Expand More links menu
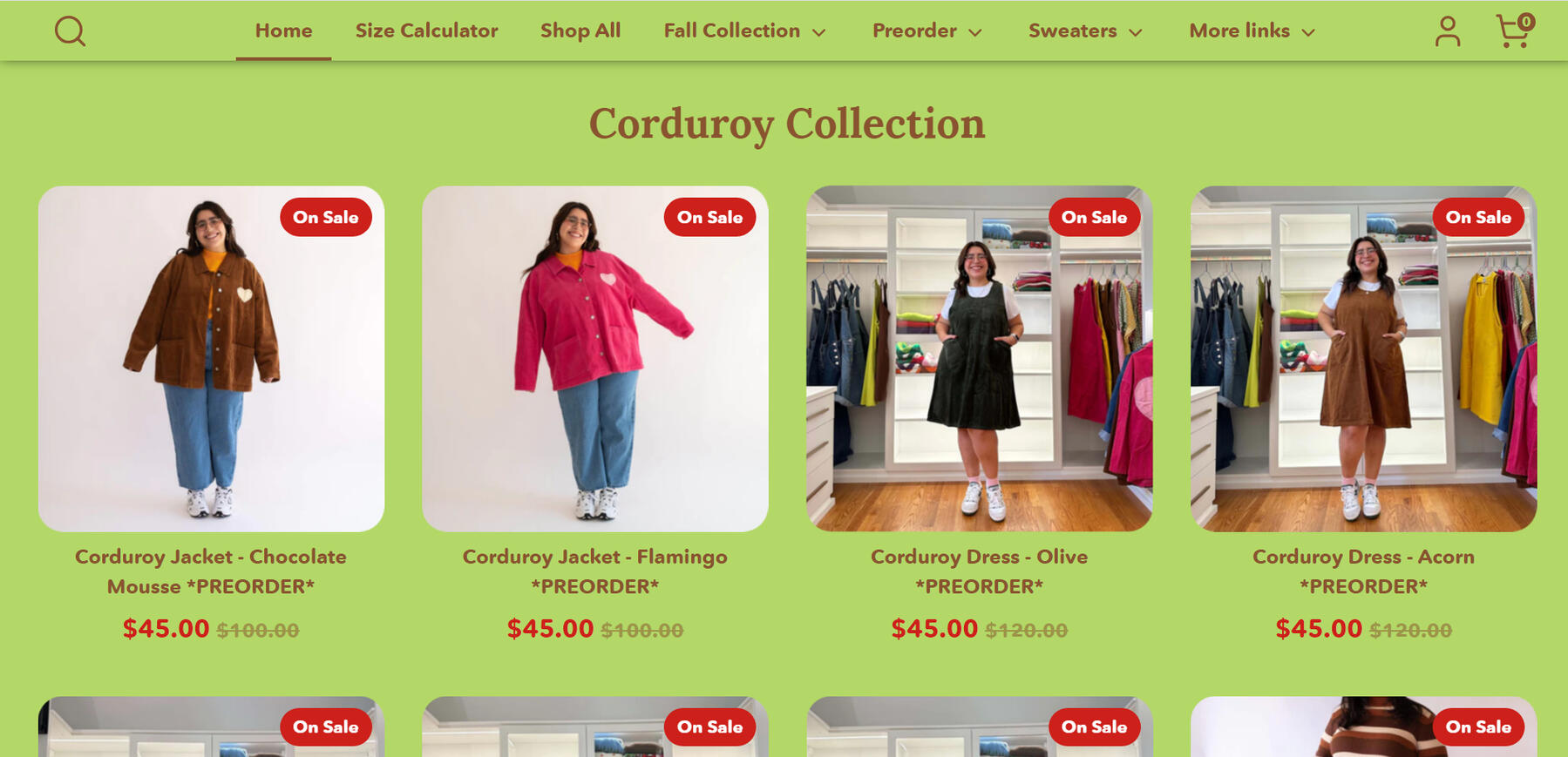Screen dimensions: 1568x757 [1252, 31]
